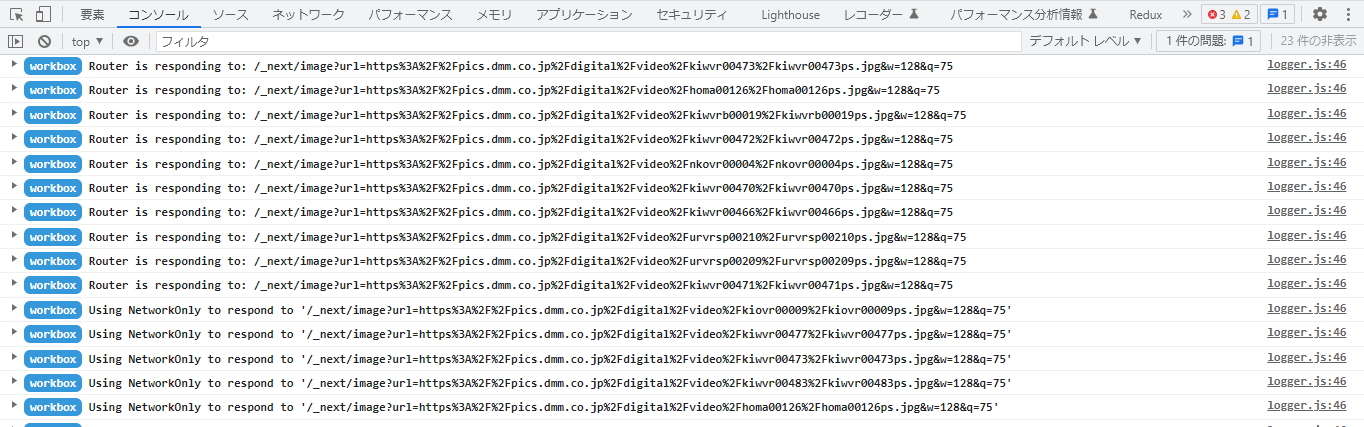The width and height of the screenshot is (1364, 427).
Task: Select the Router message text for kiwvr00466ps.jpg
Action: 521,212
